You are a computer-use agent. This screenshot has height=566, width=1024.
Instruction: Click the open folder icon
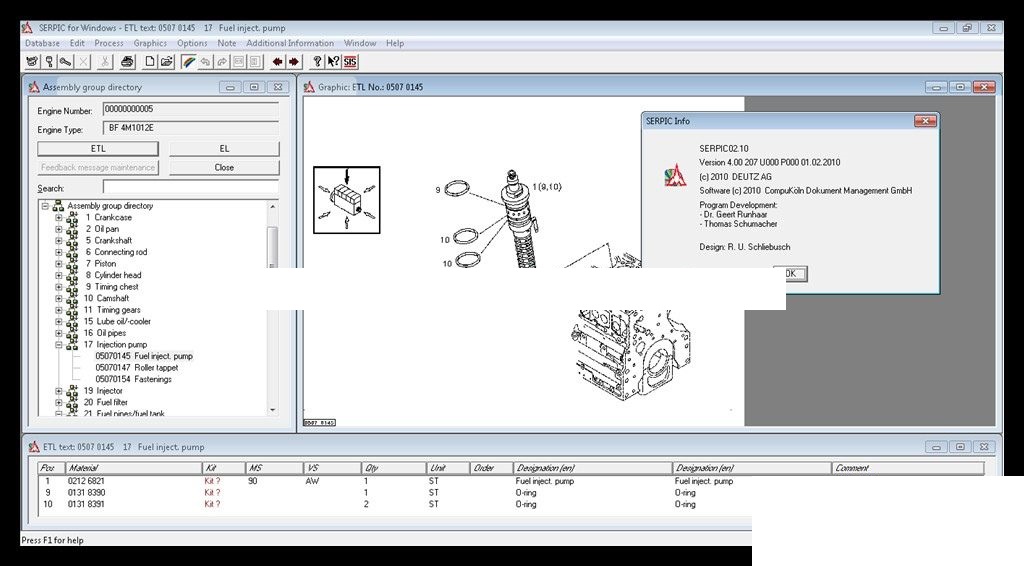pyautogui.click(x=167, y=61)
